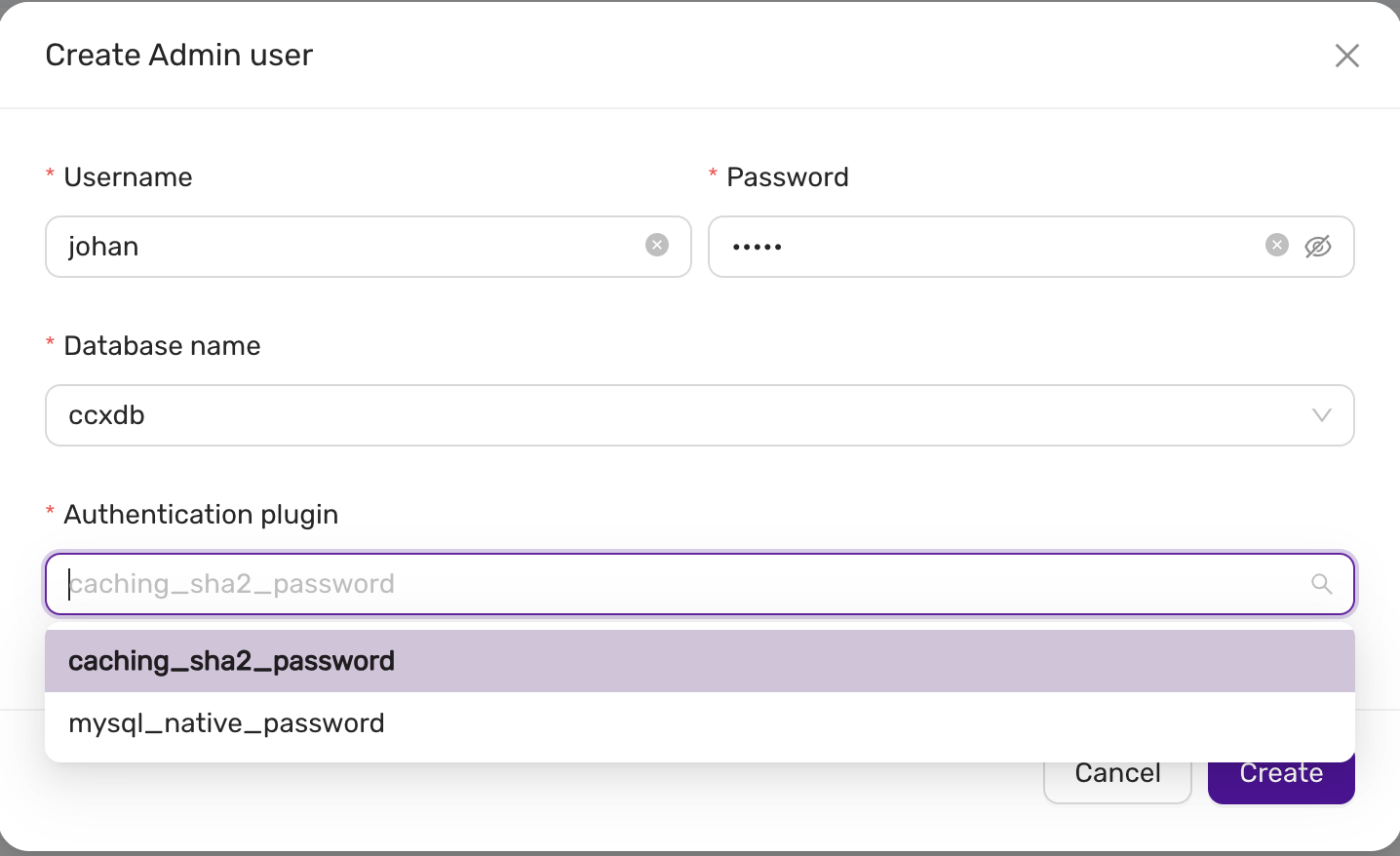Click the Create Admin user dialog title
The width and height of the screenshot is (1400, 856).
click(x=178, y=55)
